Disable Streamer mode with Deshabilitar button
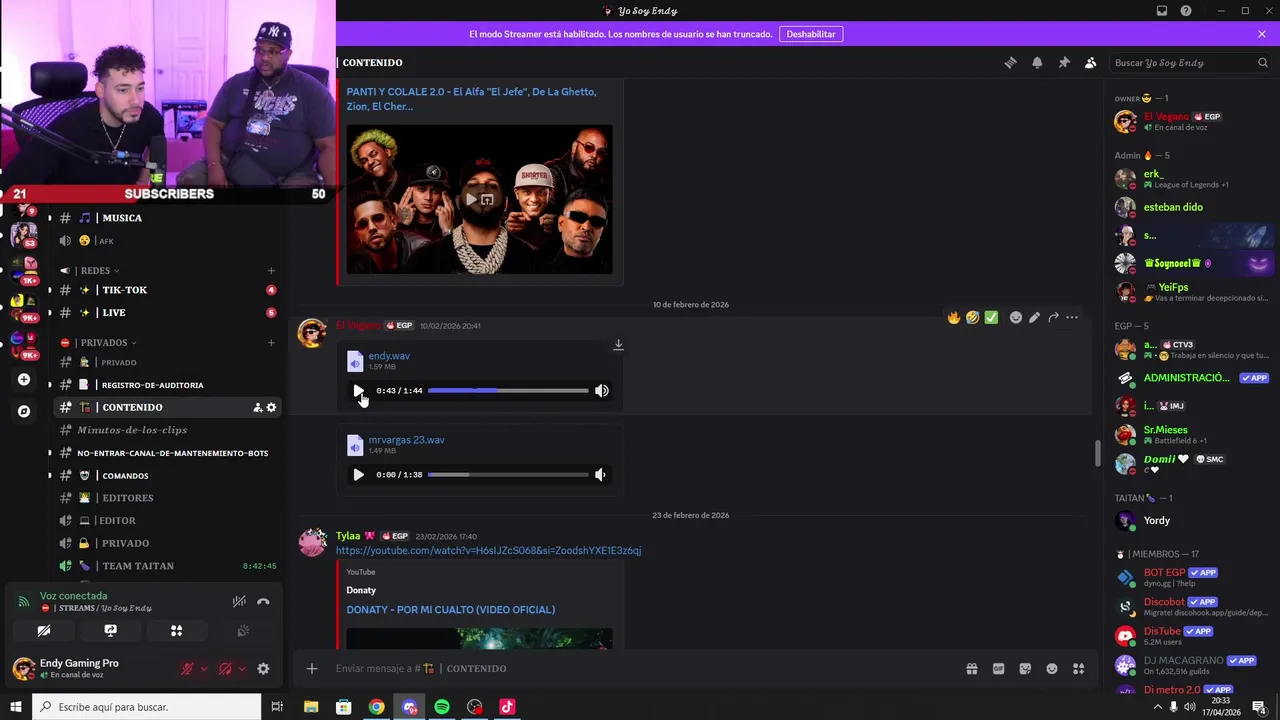Viewport: 1280px width, 720px height. pyautogui.click(x=810, y=34)
